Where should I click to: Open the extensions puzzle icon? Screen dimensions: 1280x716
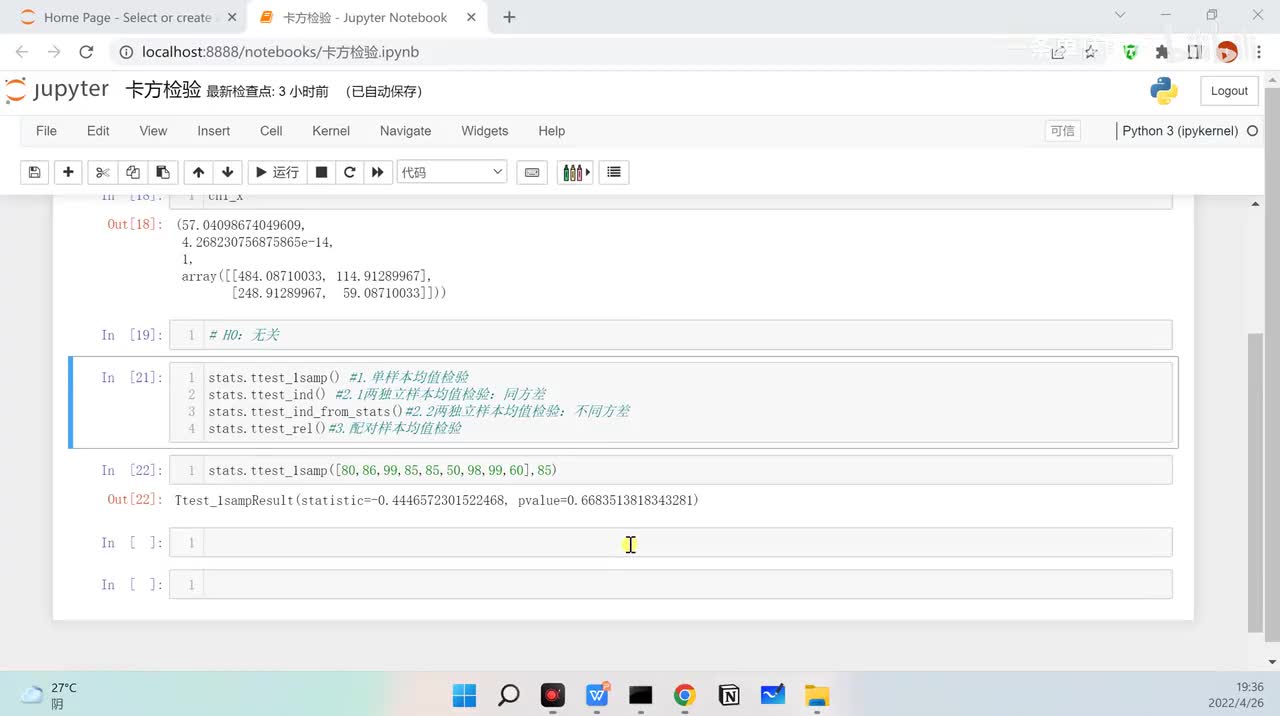click(1162, 52)
